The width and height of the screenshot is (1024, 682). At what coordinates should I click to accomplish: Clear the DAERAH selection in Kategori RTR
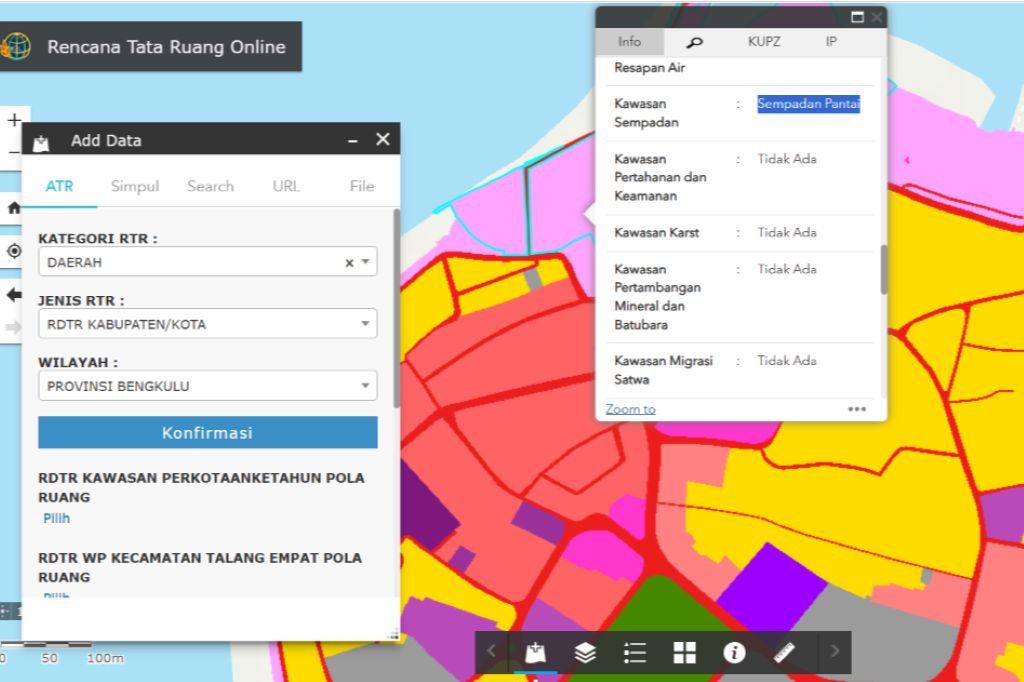pos(349,263)
